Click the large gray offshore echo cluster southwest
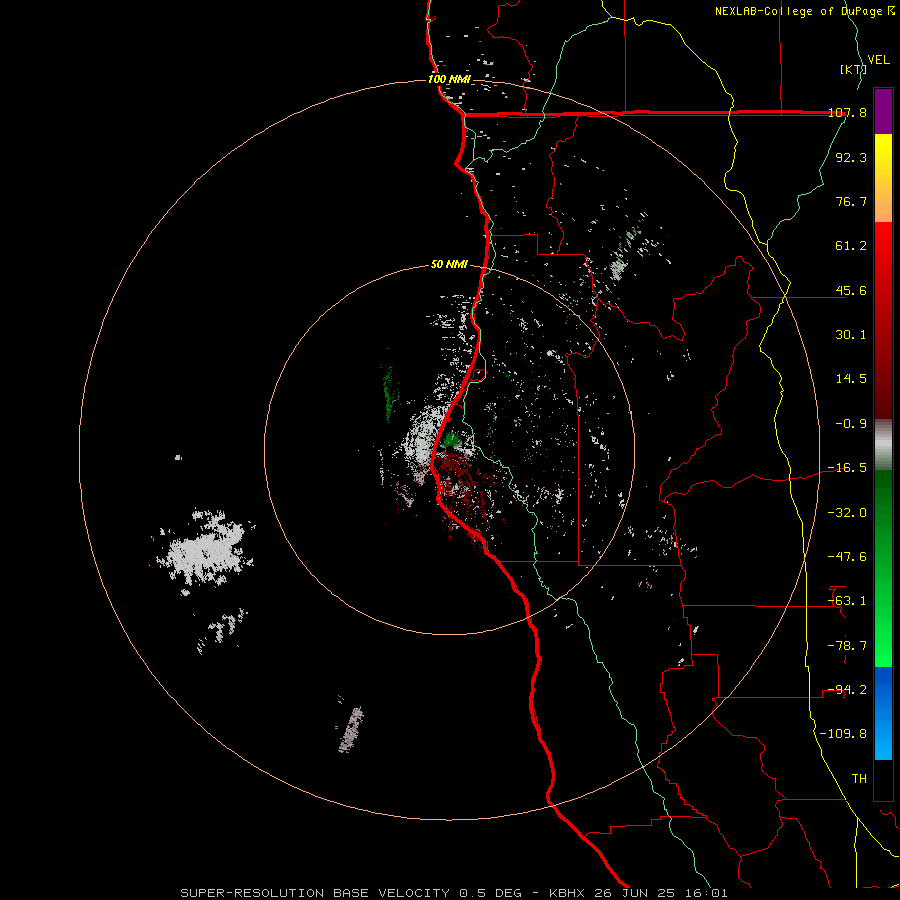 click(203, 550)
